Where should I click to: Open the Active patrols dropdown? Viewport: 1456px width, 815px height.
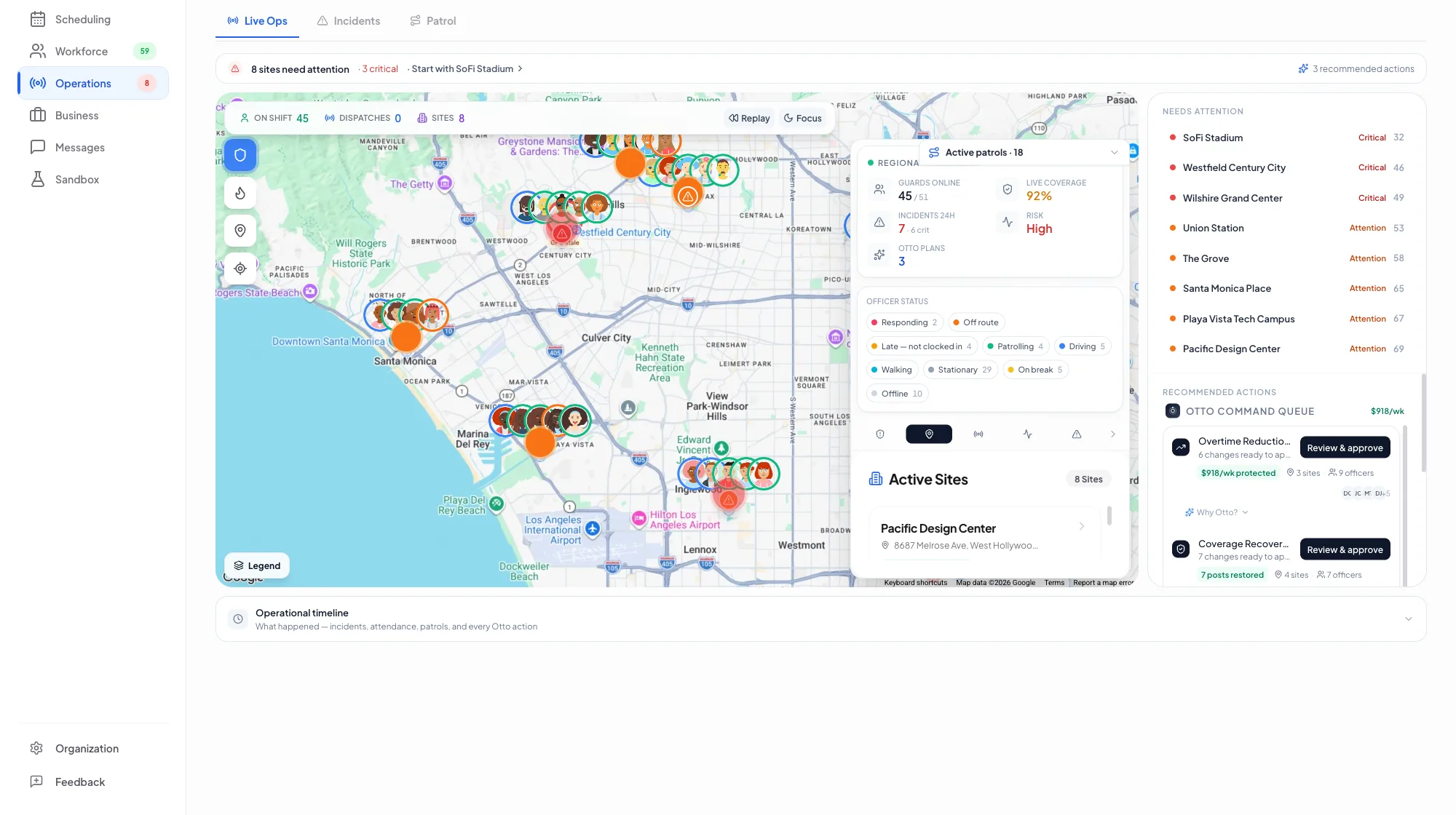coord(1024,153)
